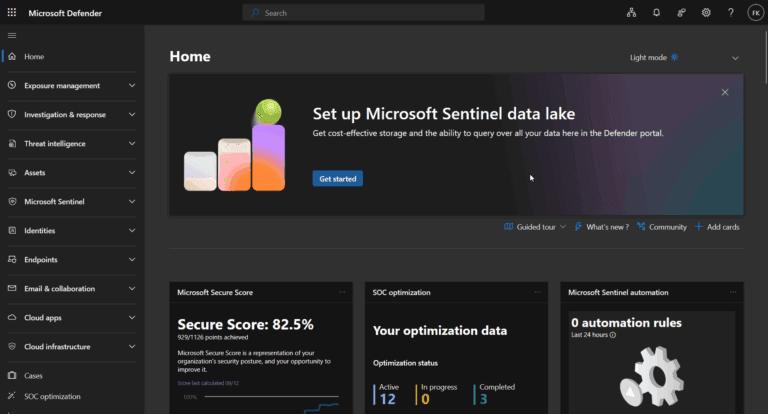Click Add cards button
The width and height of the screenshot is (768, 414).
[x=717, y=227]
